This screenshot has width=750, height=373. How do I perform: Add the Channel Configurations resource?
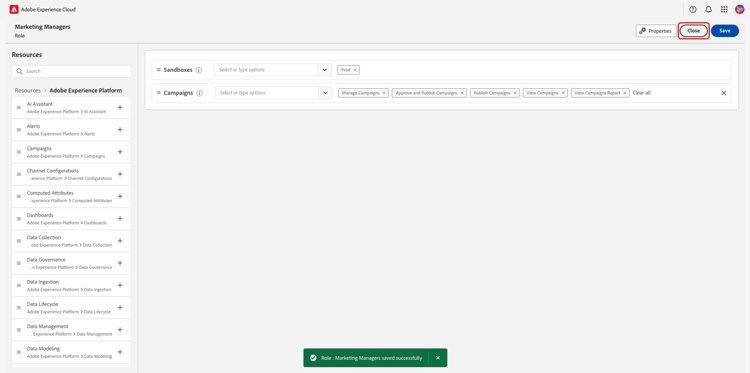point(120,174)
